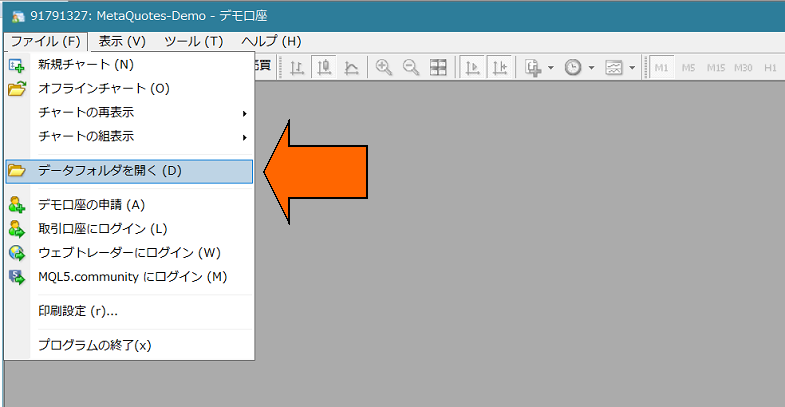Open the ヘルプ (H) menu
785x407 pixels.
(271, 42)
